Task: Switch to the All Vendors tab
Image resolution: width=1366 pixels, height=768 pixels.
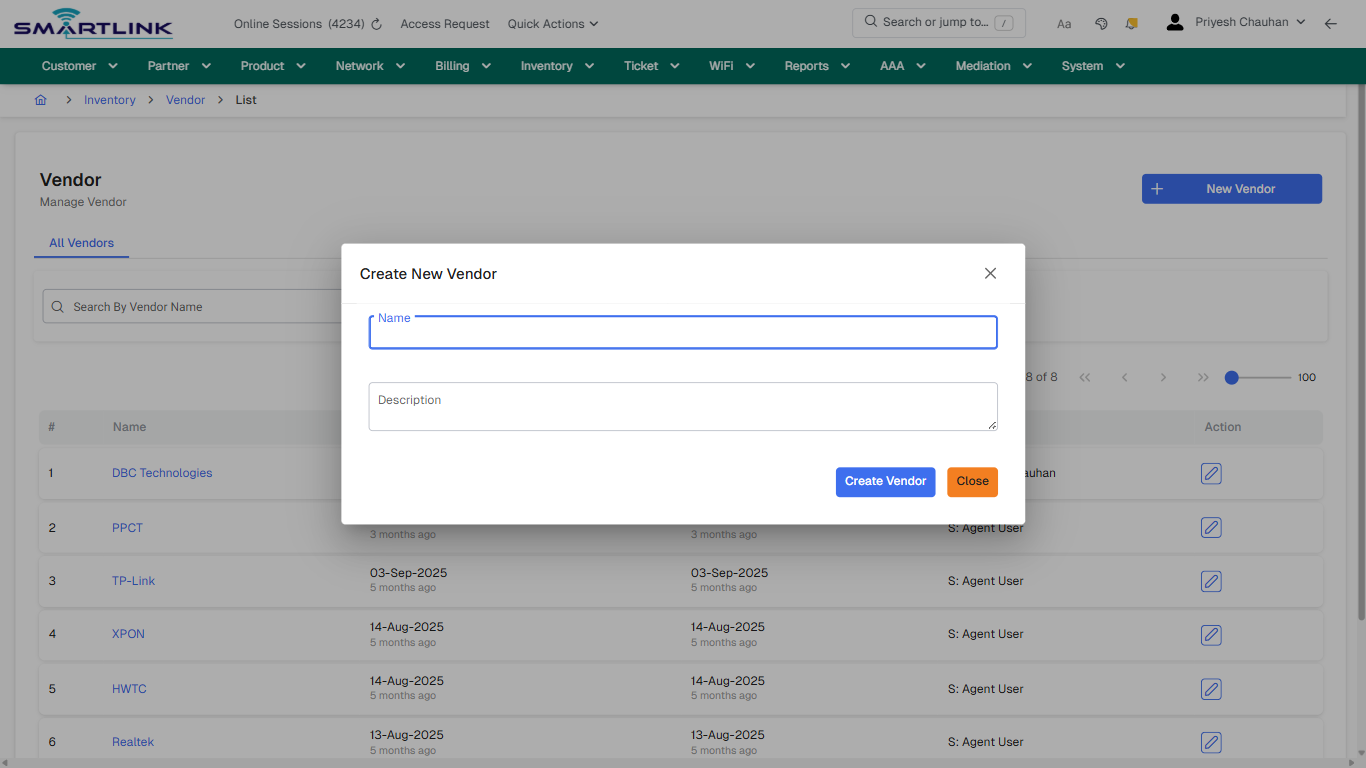Action: point(81,243)
